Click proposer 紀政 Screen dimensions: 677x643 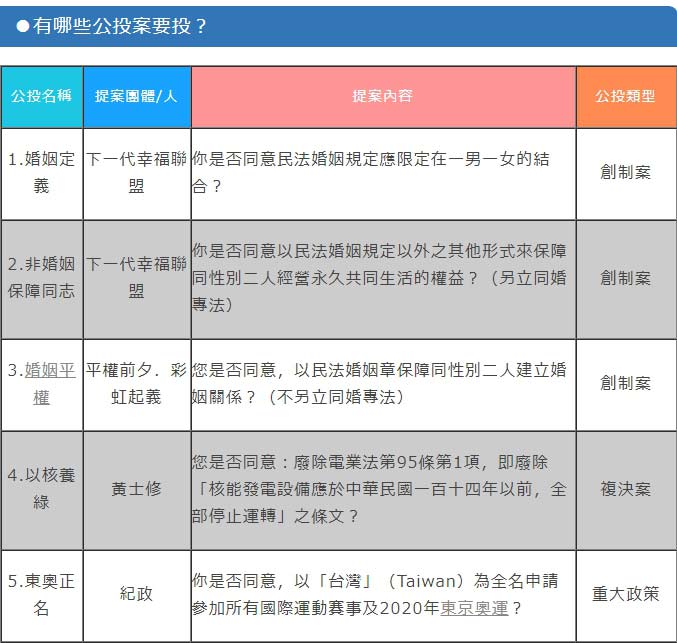coord(136,594)
